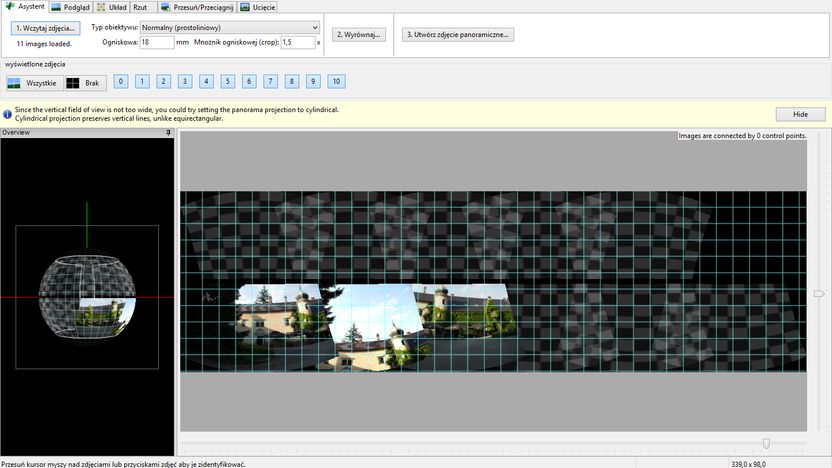Open the Podgląd tab
This screenshot has height=468, width=832.
71,7
